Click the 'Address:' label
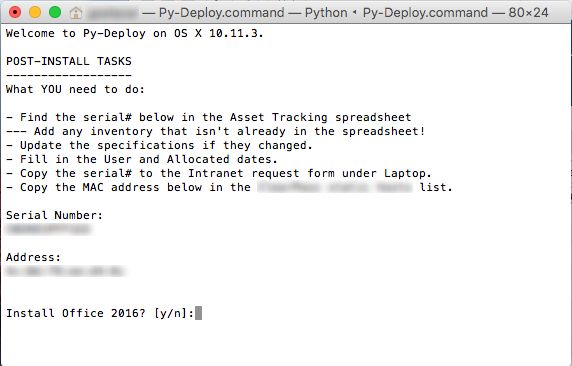The width and height of the screenshot is (572, 366). click(x=33, y=257)
